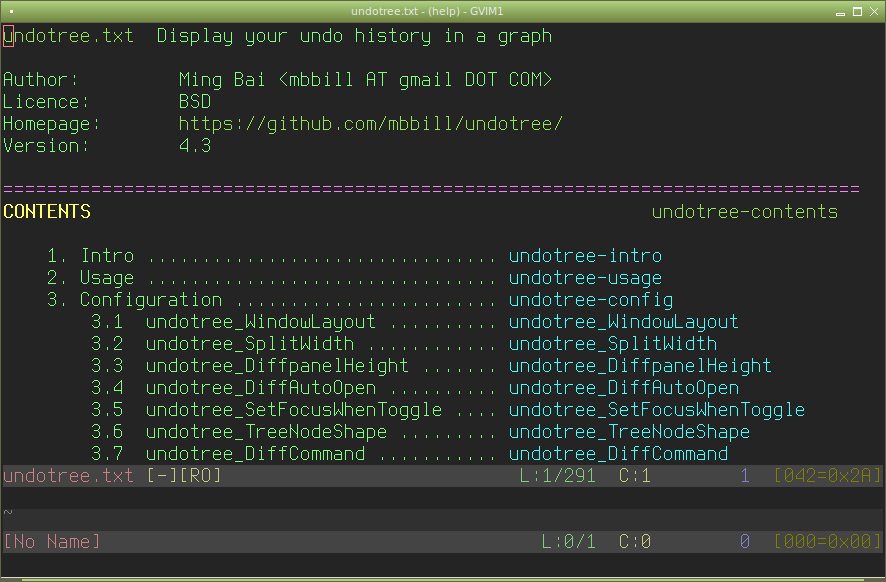Follow the undotree-config help tag

590,299
